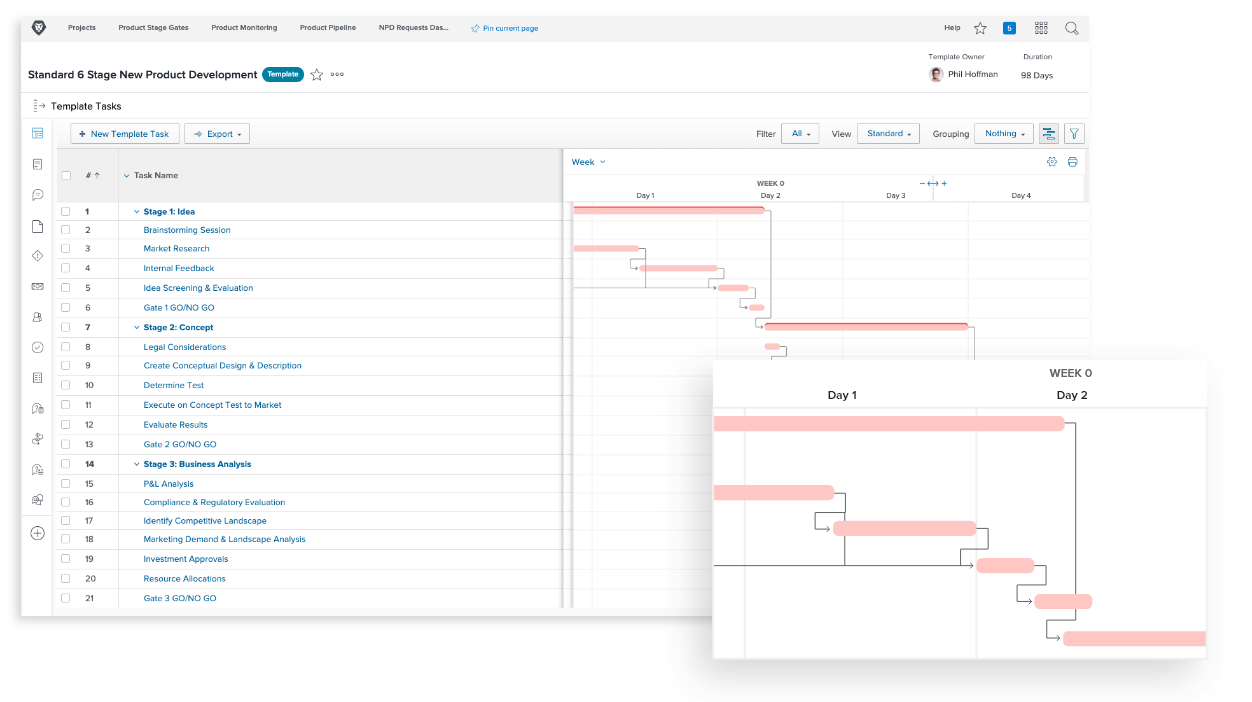Toggle the select-all checkbox in table header
Image resolution: width=1252 pixels, height=702 pixels.
tap(66, 175)
